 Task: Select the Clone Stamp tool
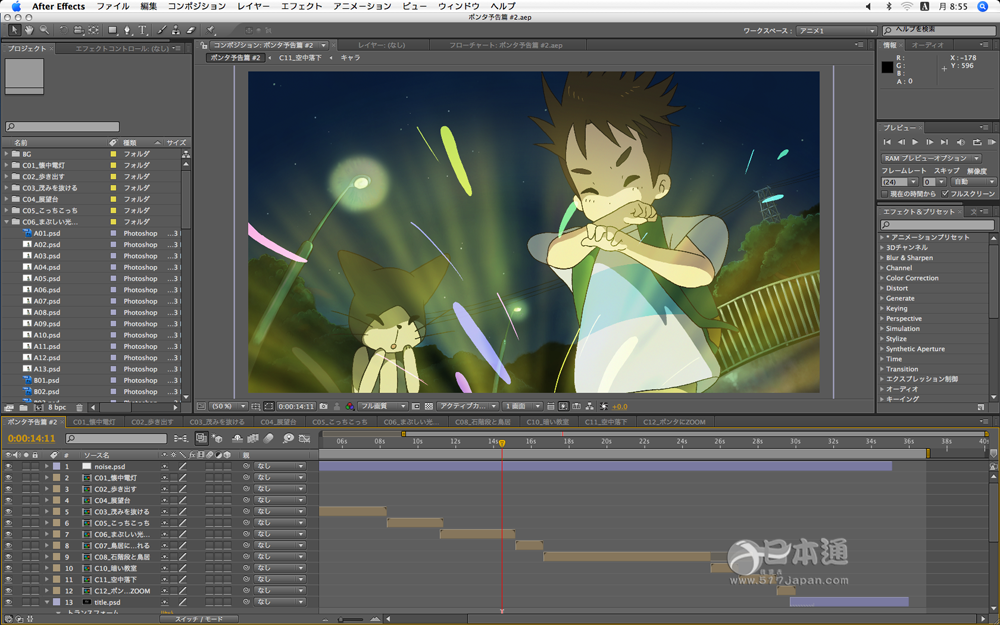point(176,30)
